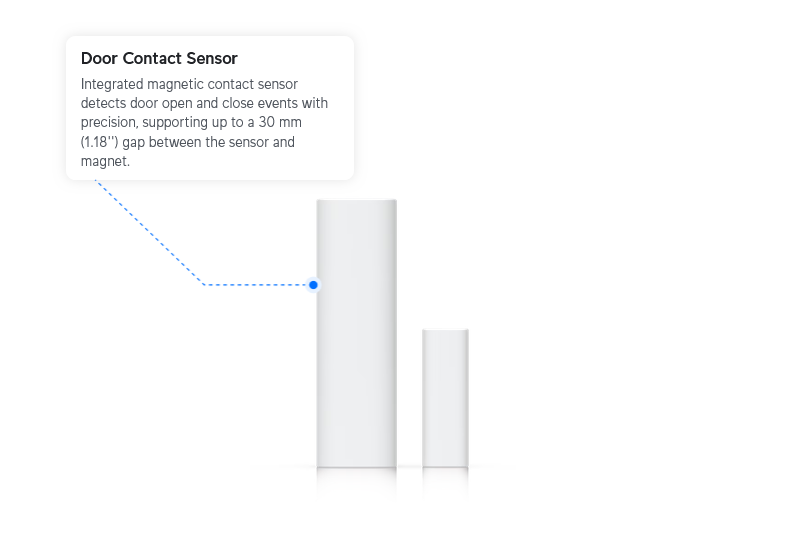Click the top of the small magnet

[445, 330]
